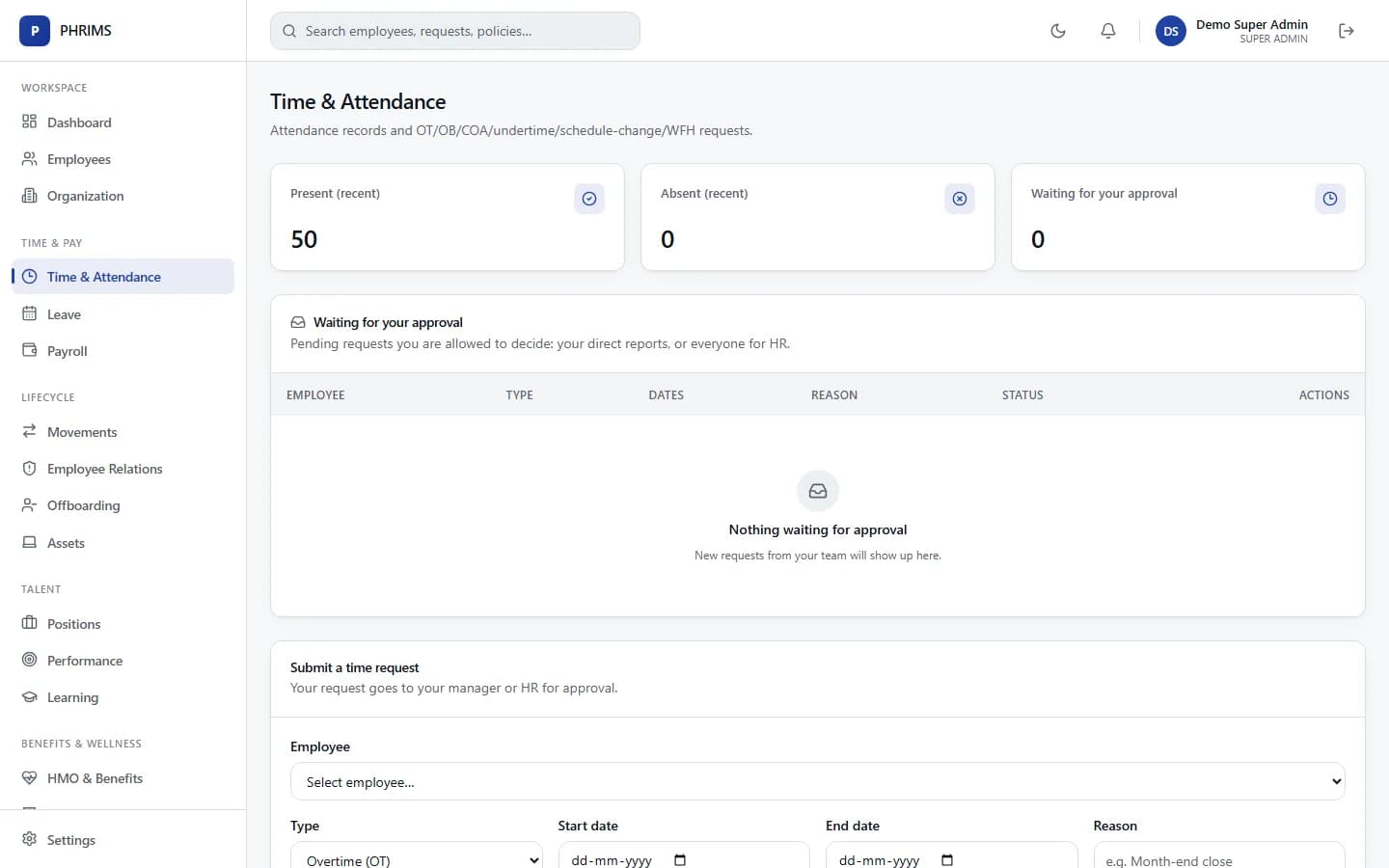1389x868 pixels.
Task: Click the Present card check icon
Action: [x=589, y=199]
